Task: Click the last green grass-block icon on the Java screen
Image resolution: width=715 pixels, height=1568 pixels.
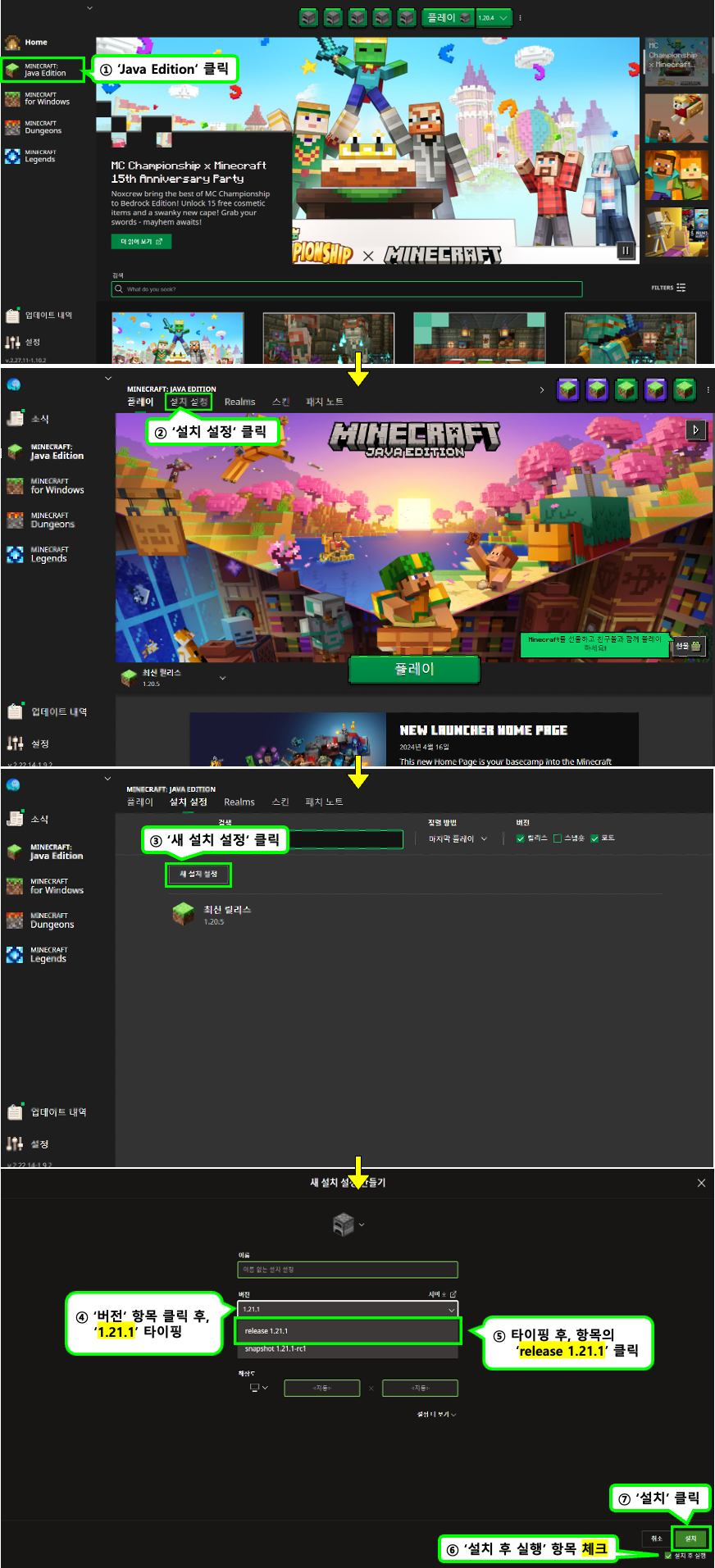Action: pos(684,390)
